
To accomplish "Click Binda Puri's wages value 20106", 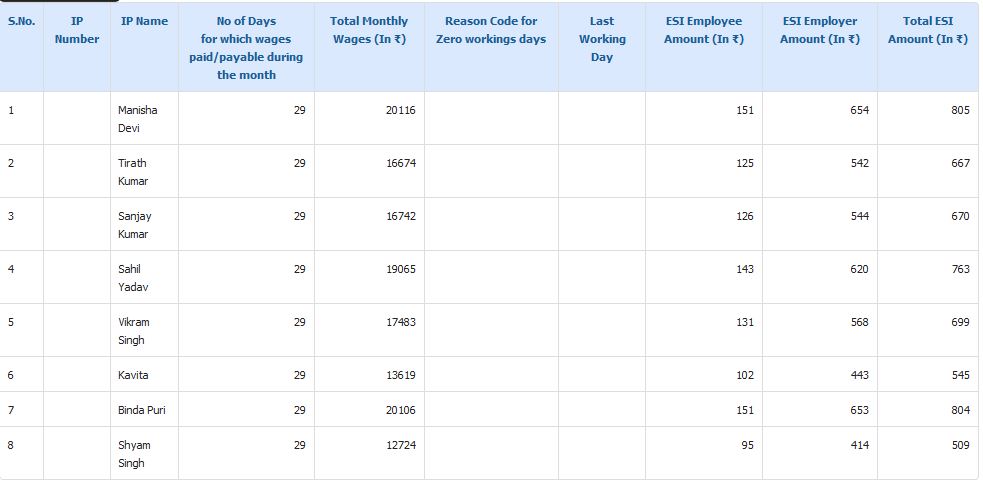I will click(x=401, y=410).
